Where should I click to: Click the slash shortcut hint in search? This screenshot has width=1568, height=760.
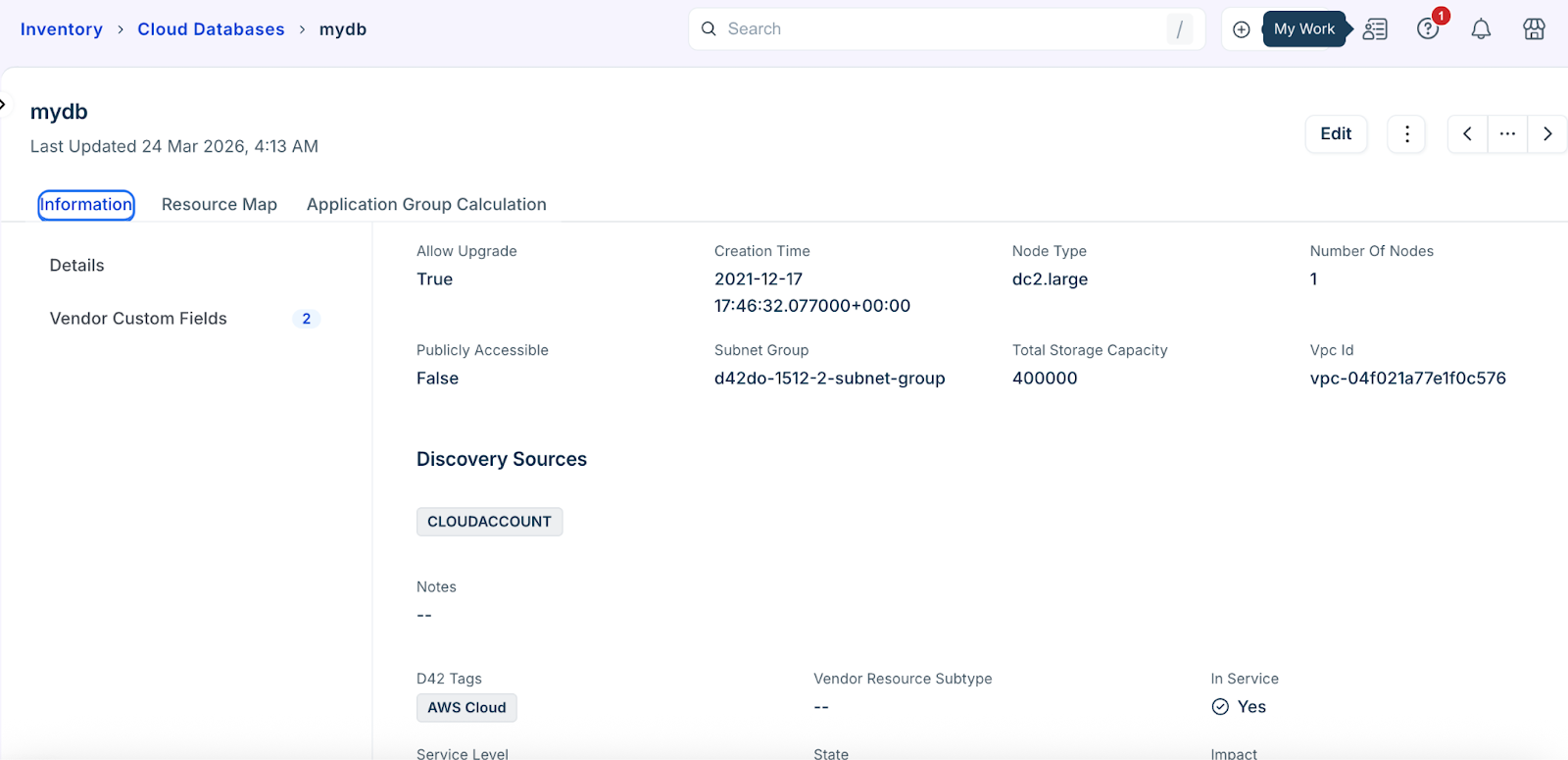click(x=1179, y=29)
